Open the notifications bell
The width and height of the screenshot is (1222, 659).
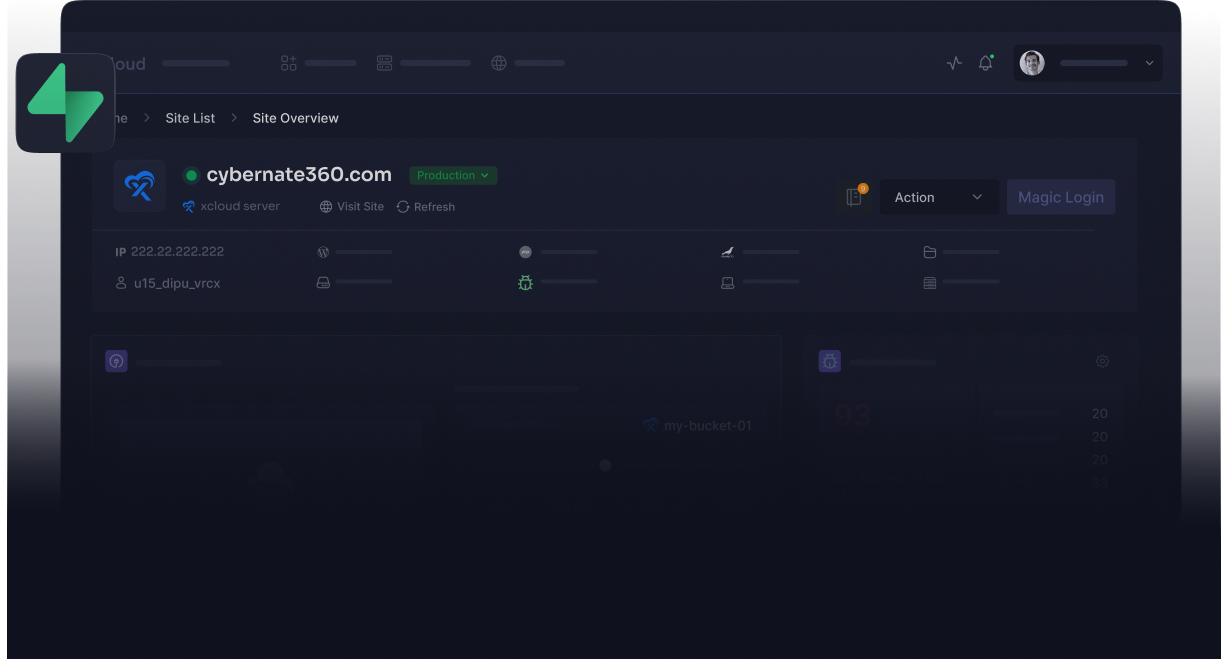click(986, 63)
